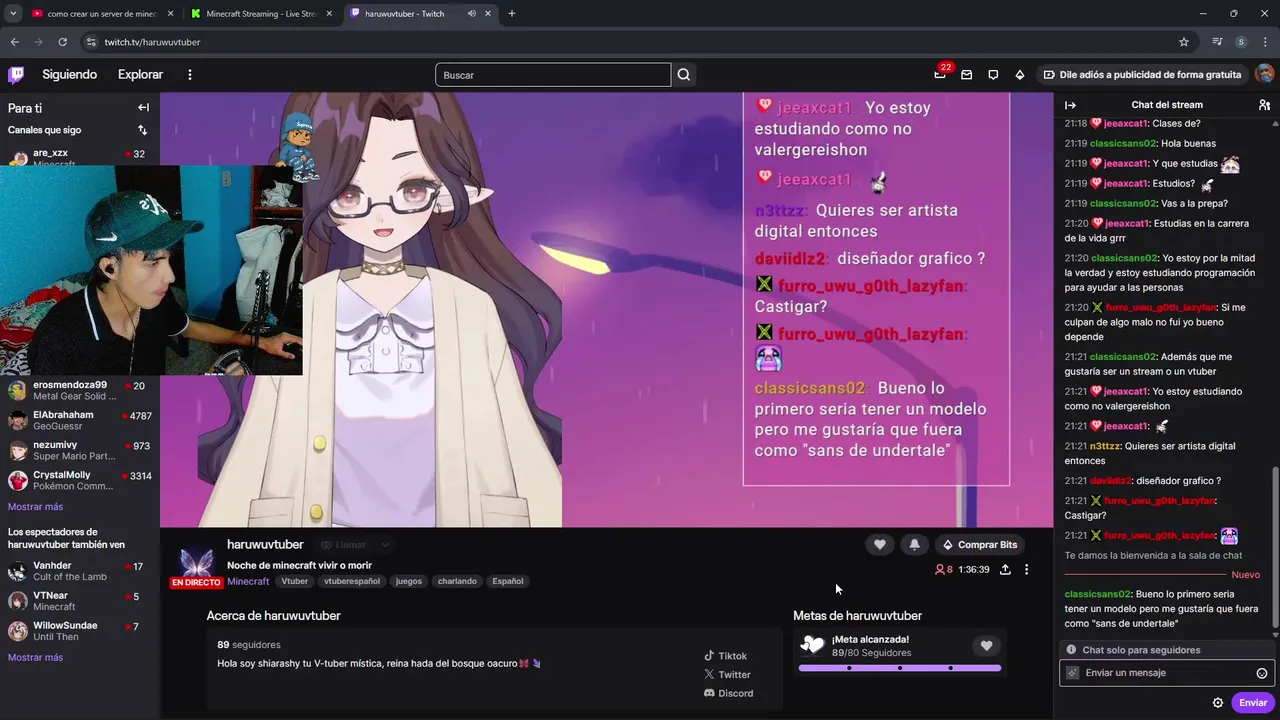
Task: Expand recommended channels Mostrar más link
Action: point(35,657)
